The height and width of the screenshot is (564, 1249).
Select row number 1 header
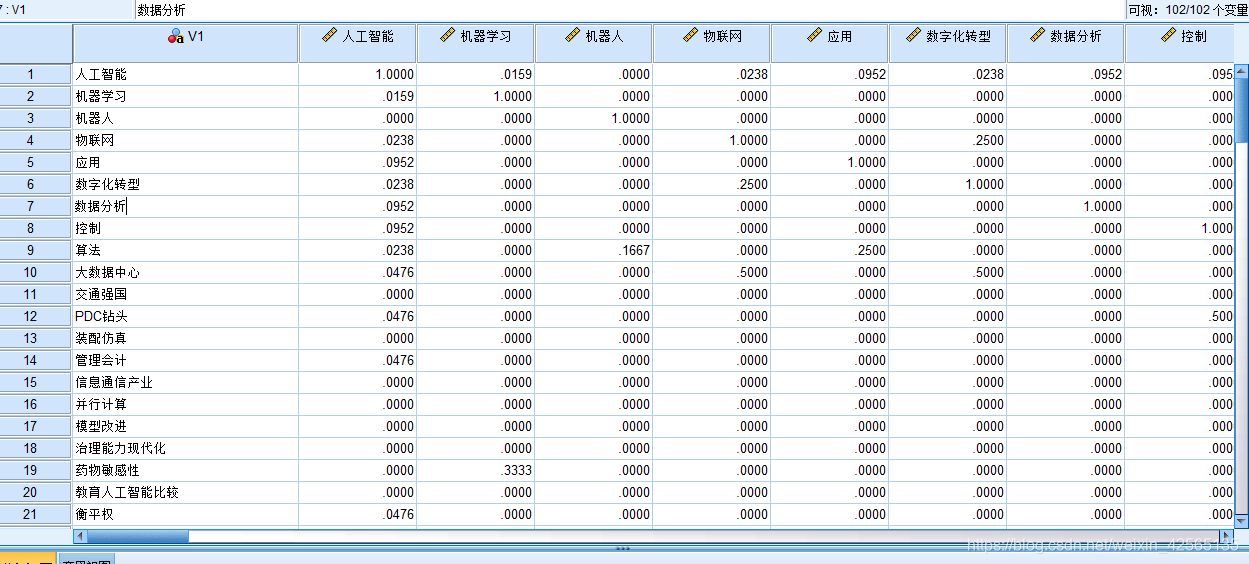pyautogui.click(x=36, y=74)
